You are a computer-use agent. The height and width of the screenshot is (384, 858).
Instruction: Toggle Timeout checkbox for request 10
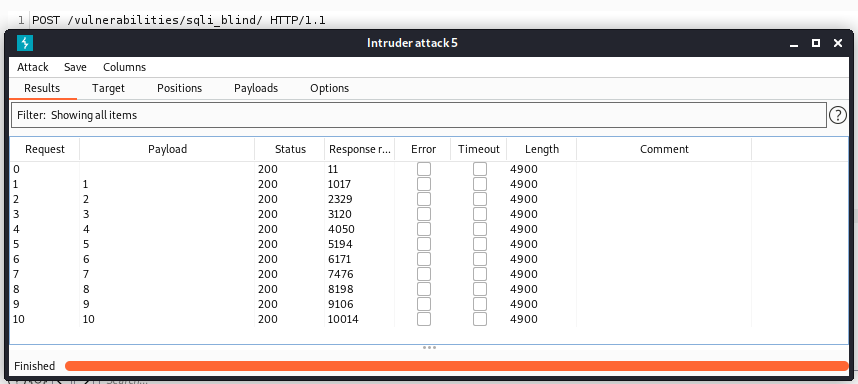tap(480, 319)
